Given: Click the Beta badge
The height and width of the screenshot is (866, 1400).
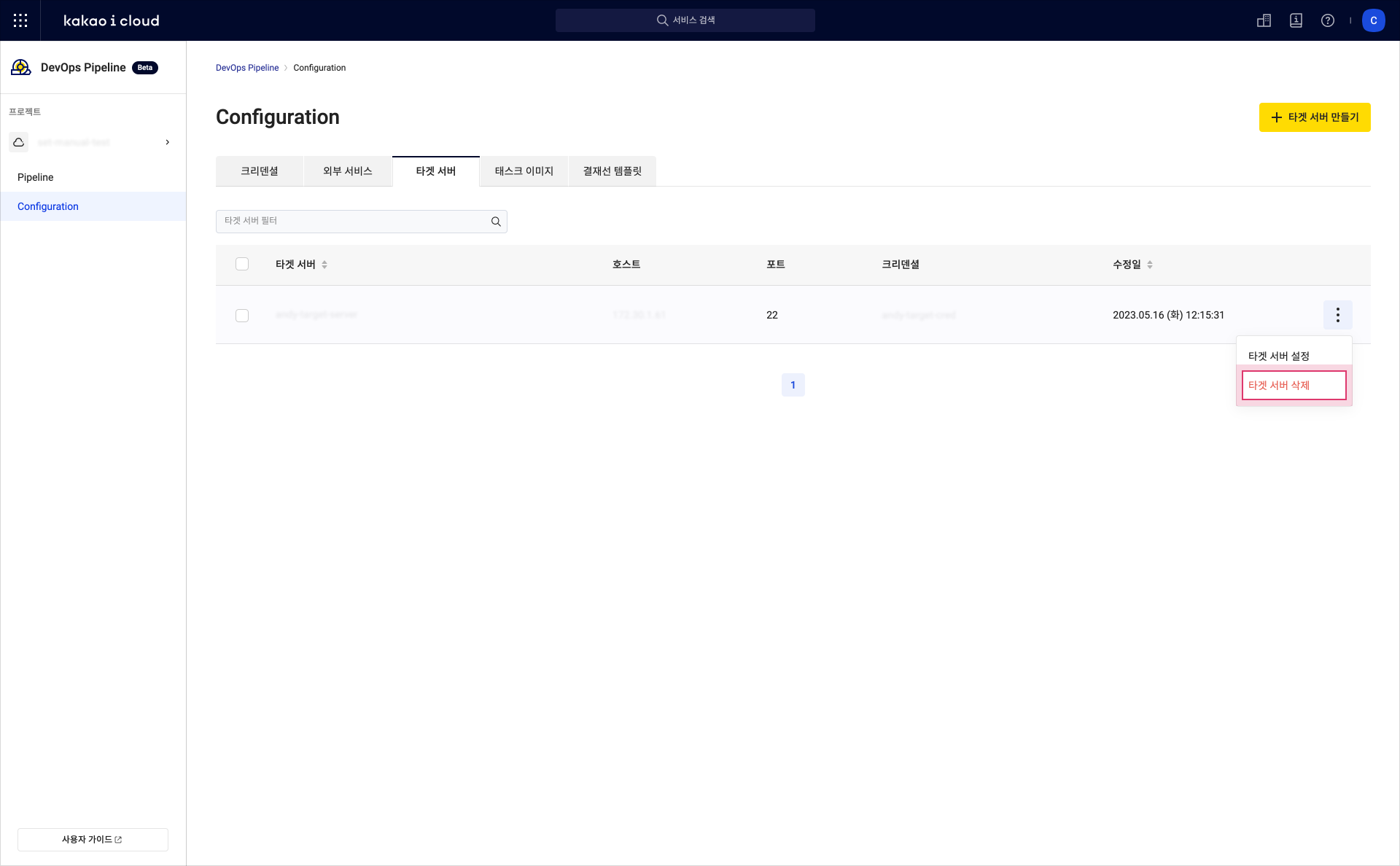Looking at the screenshot, I should tap(145, 68).
